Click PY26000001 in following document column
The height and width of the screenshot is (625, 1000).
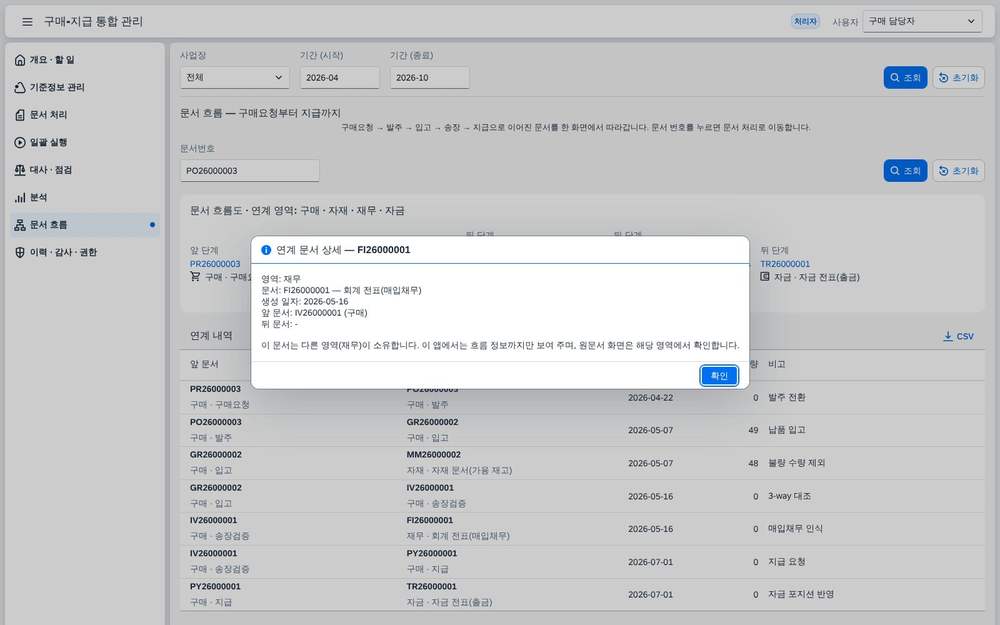coord(432,554)
